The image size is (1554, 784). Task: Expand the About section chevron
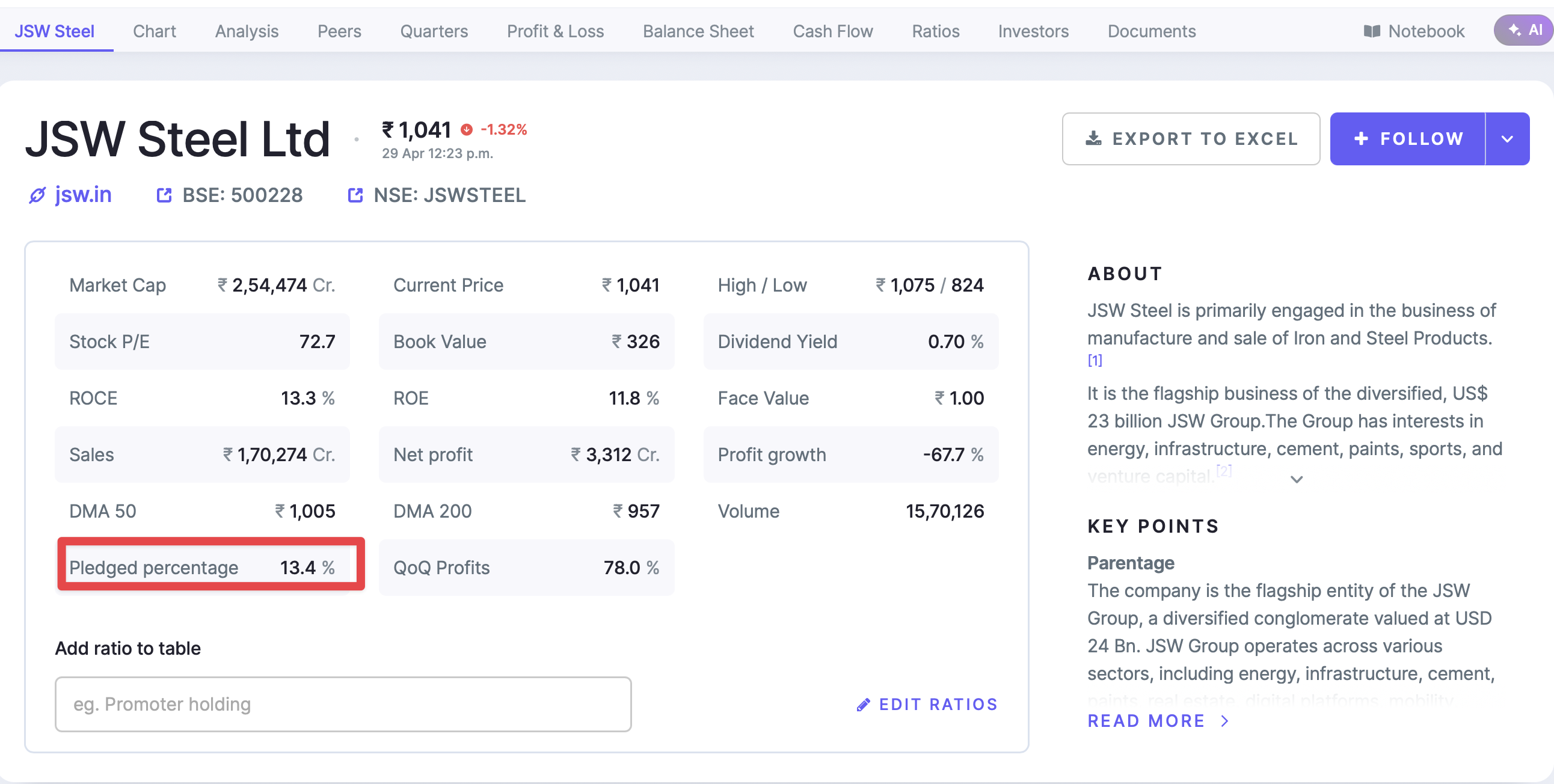(x=1297, y=479)
